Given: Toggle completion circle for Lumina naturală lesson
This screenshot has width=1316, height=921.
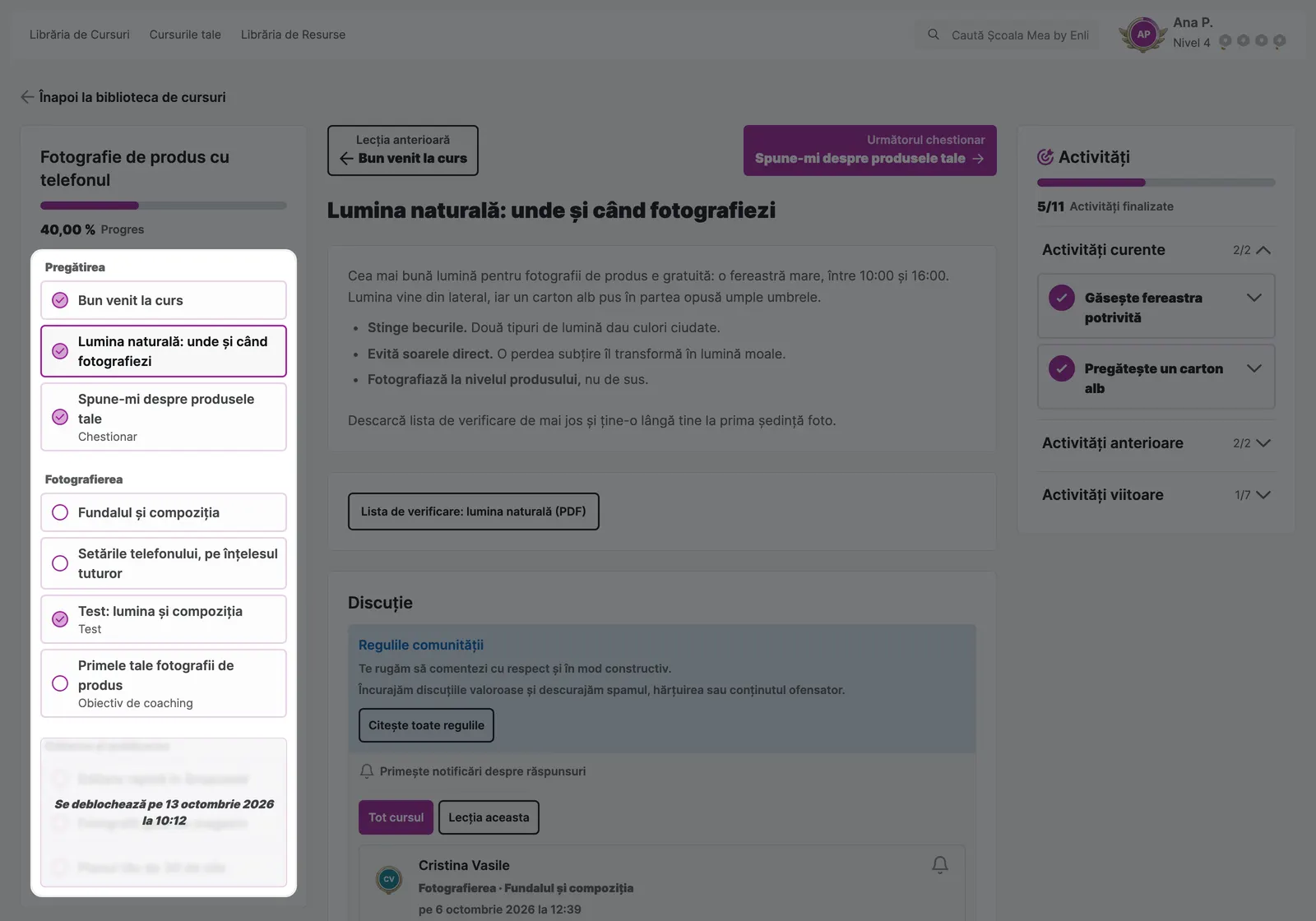Looking at the screenshot, I should [60, 351].
